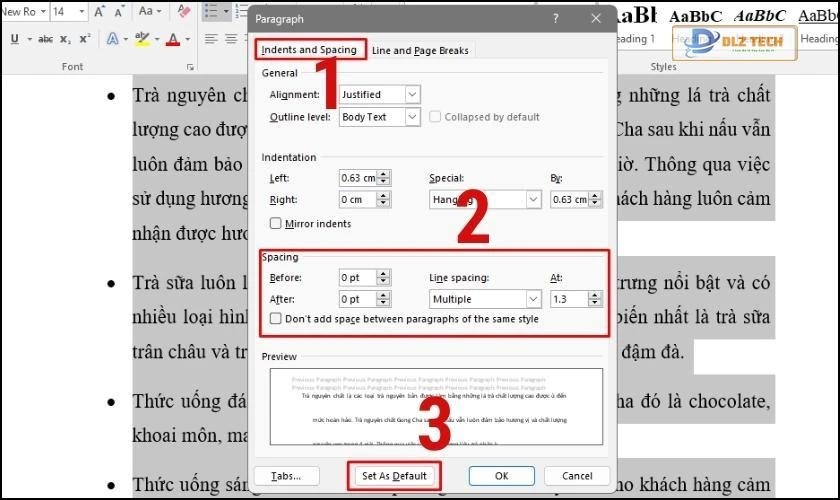Click the word 'chocolate,' in the document

[x=729, y=401]
